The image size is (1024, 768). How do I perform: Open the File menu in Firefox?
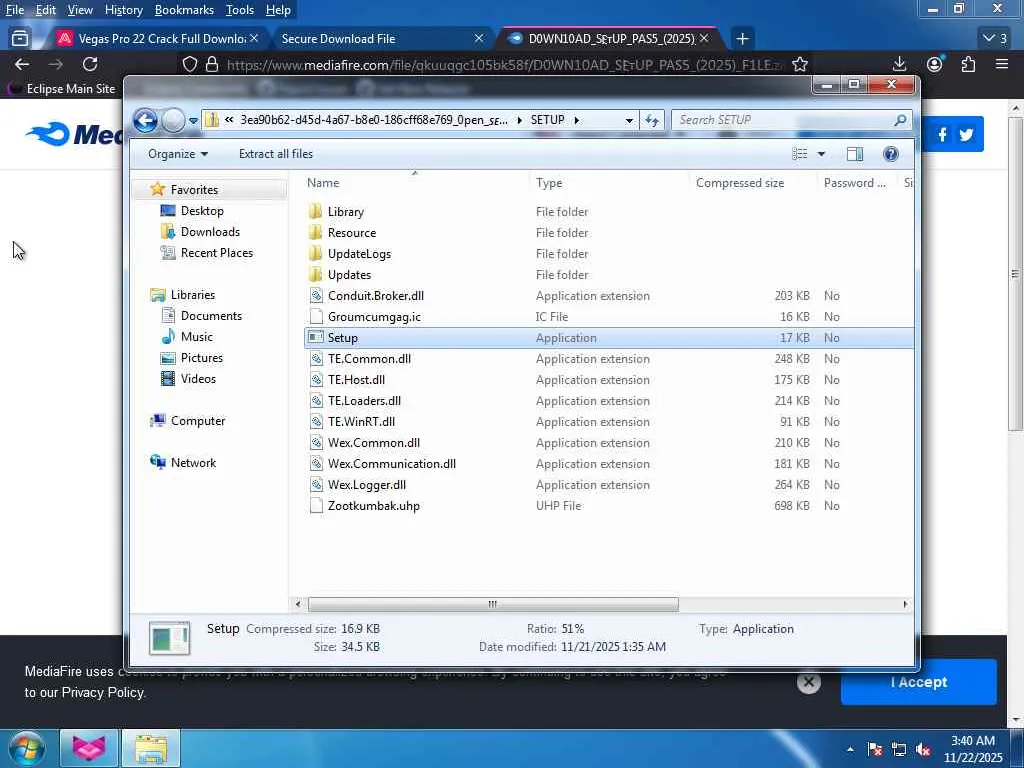click(15, 10)
